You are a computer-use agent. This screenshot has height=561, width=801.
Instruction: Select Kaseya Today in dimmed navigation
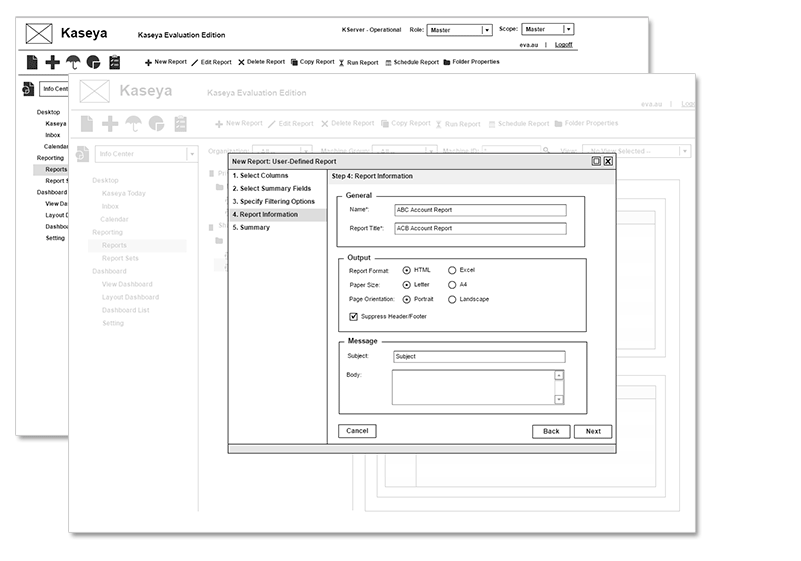pyautogui.click(x=124, y=193)
